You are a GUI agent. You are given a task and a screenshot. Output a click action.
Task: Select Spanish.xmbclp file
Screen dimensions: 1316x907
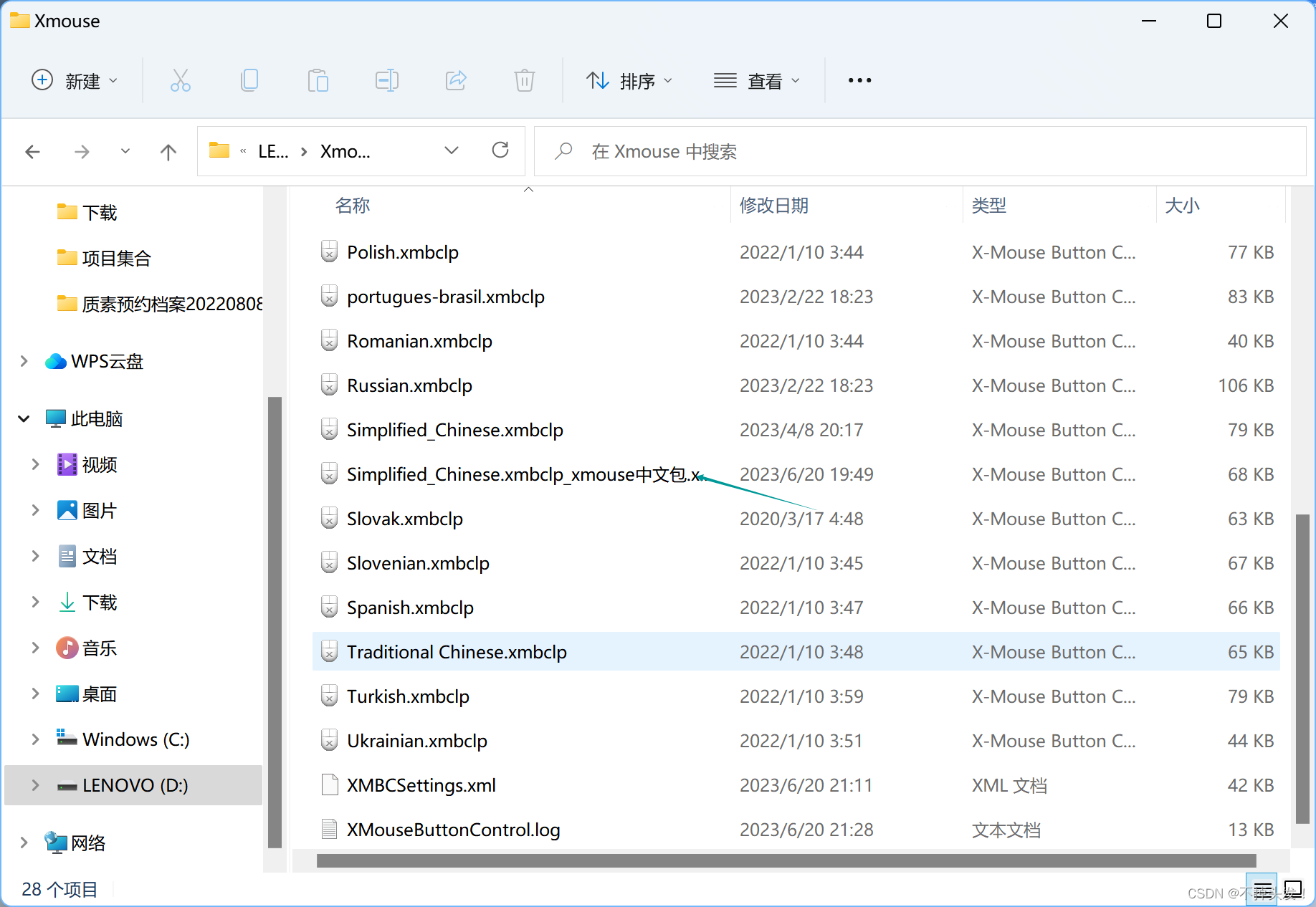pos(796,608)
